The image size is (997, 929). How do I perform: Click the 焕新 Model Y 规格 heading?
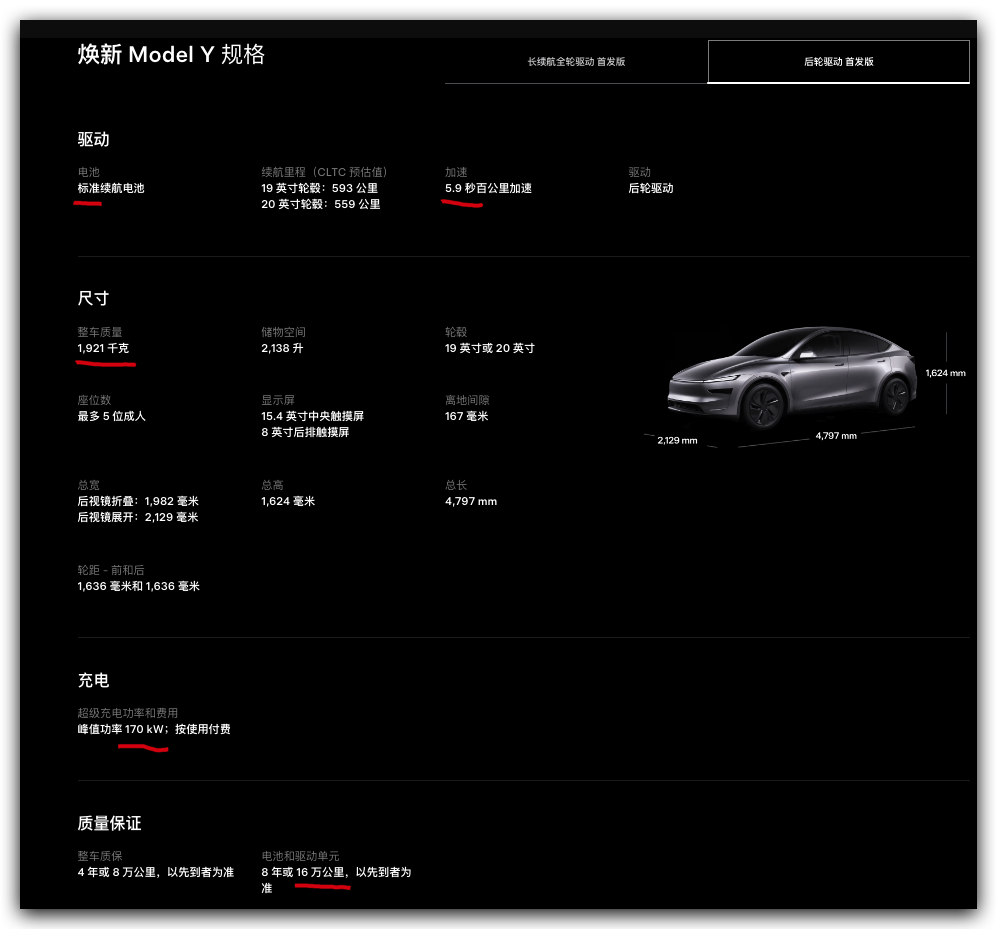[171, 54]
